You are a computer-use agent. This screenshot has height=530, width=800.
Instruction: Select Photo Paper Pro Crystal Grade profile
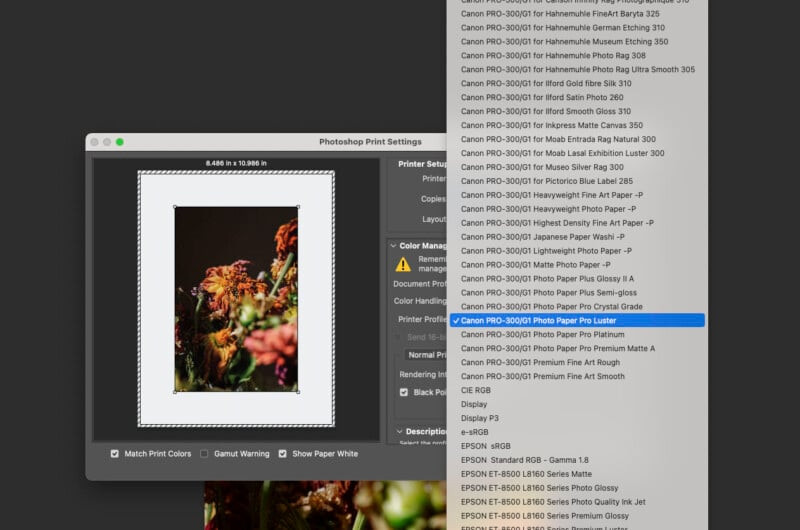[577, 307]
